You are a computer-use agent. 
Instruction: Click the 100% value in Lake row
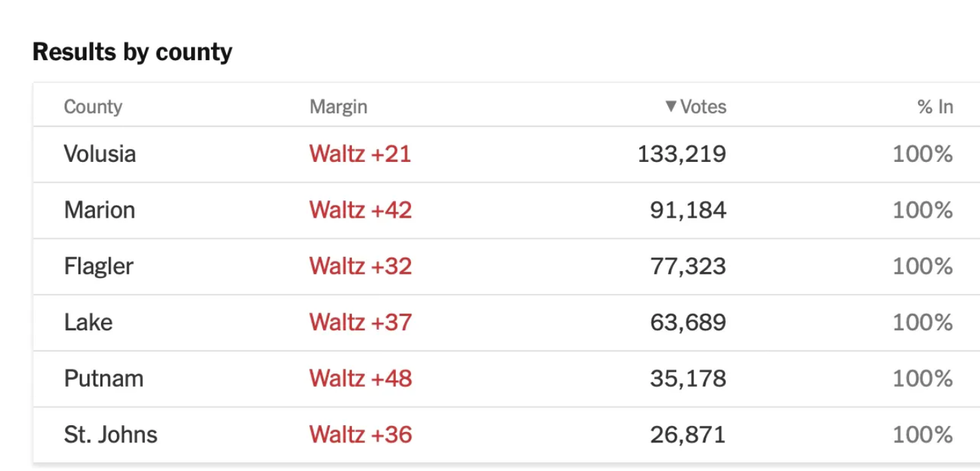[x=922, y=322]
